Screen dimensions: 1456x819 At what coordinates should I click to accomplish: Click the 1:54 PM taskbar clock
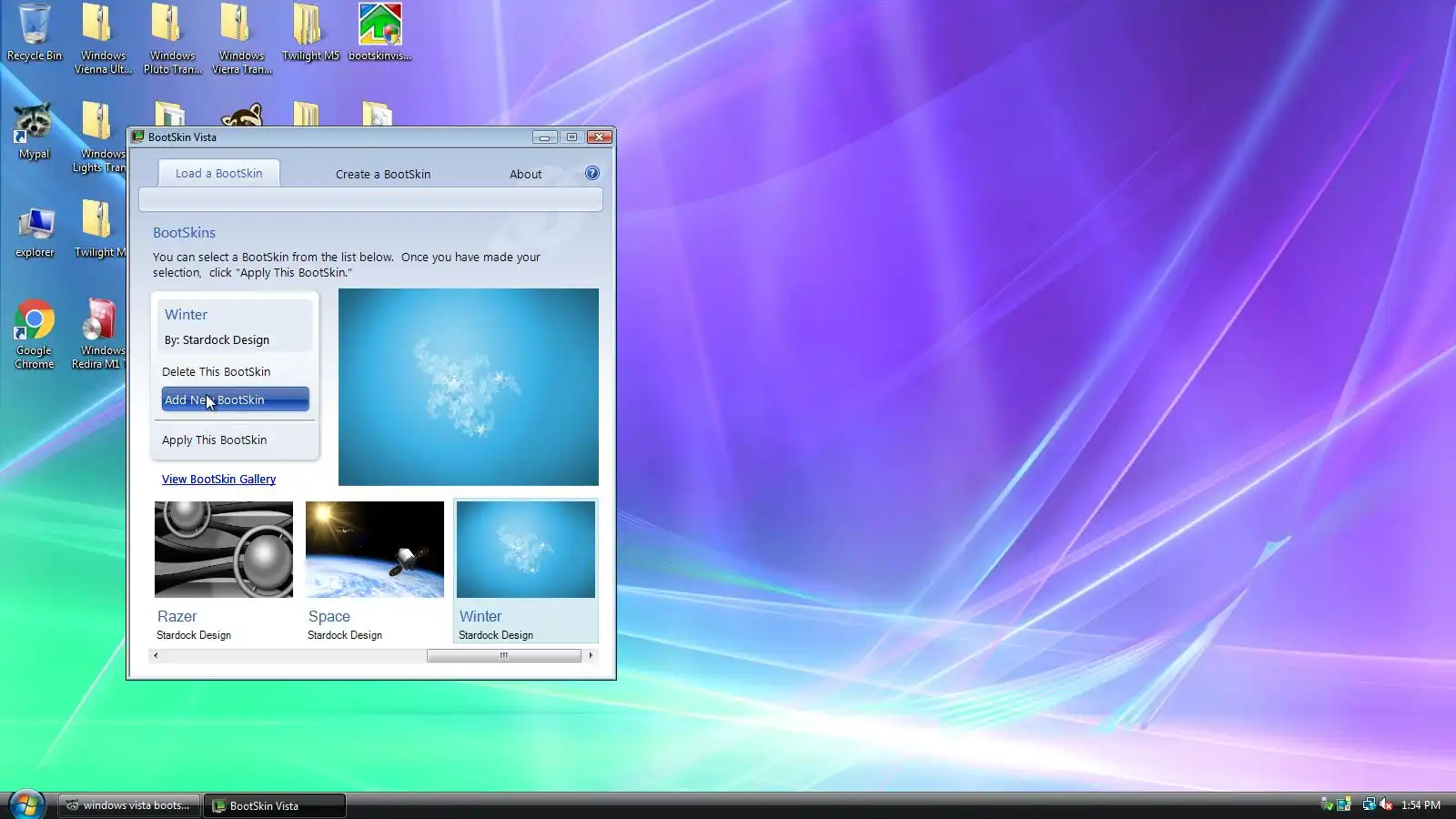[1421, 805]
